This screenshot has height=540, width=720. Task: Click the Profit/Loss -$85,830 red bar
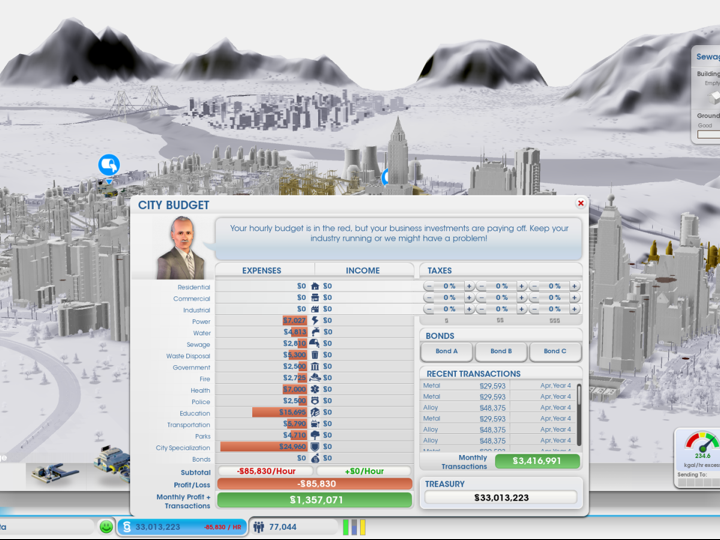(315, 484)
